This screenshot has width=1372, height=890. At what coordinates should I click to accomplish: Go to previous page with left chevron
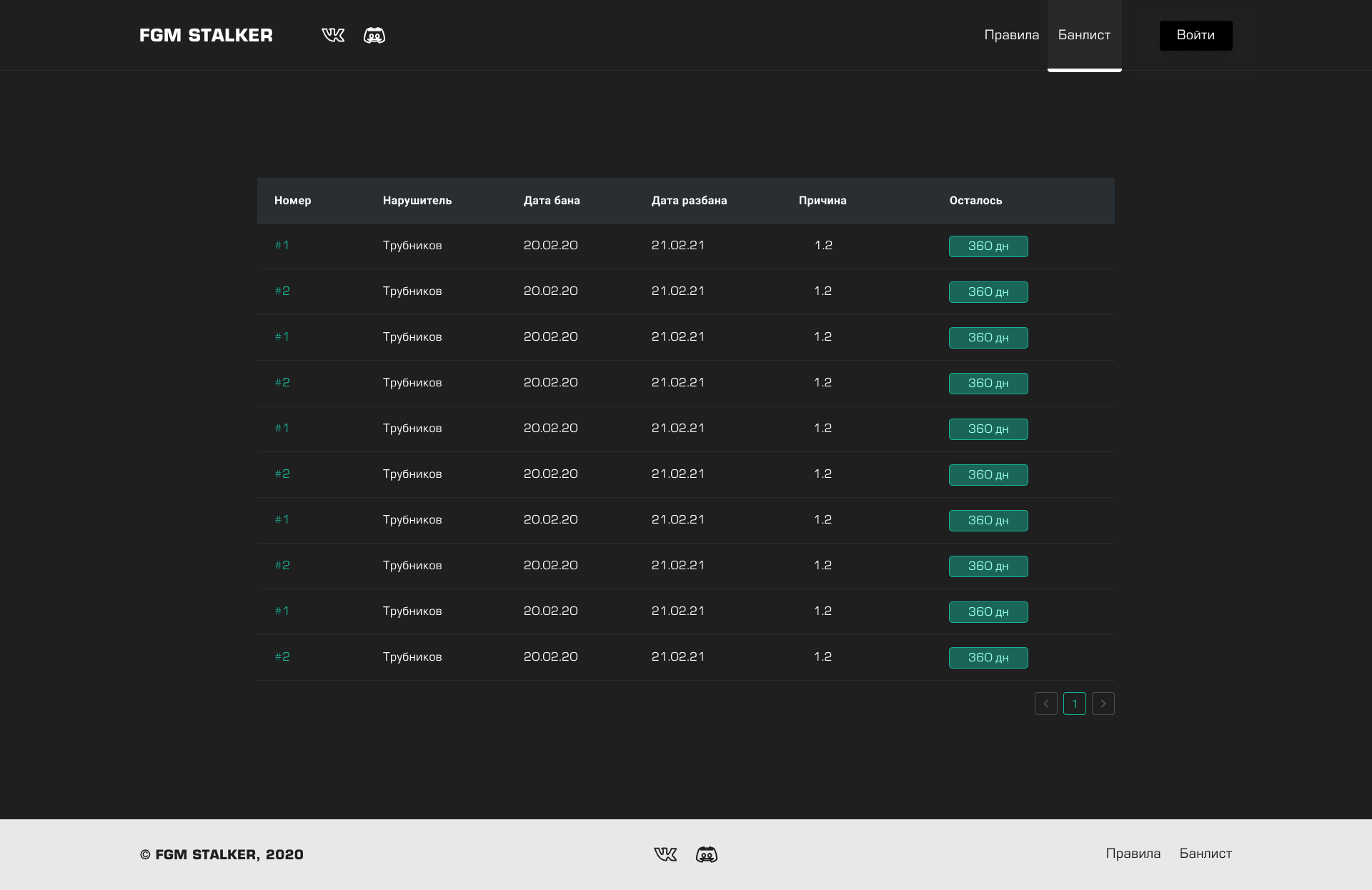[x=1046, y=704]
